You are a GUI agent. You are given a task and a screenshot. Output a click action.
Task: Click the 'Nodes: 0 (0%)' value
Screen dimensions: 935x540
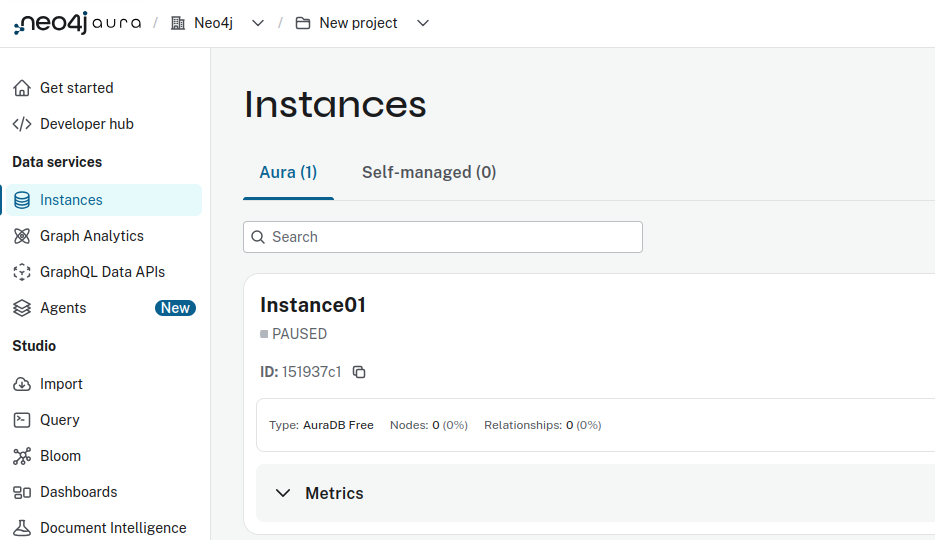[429, 426]
